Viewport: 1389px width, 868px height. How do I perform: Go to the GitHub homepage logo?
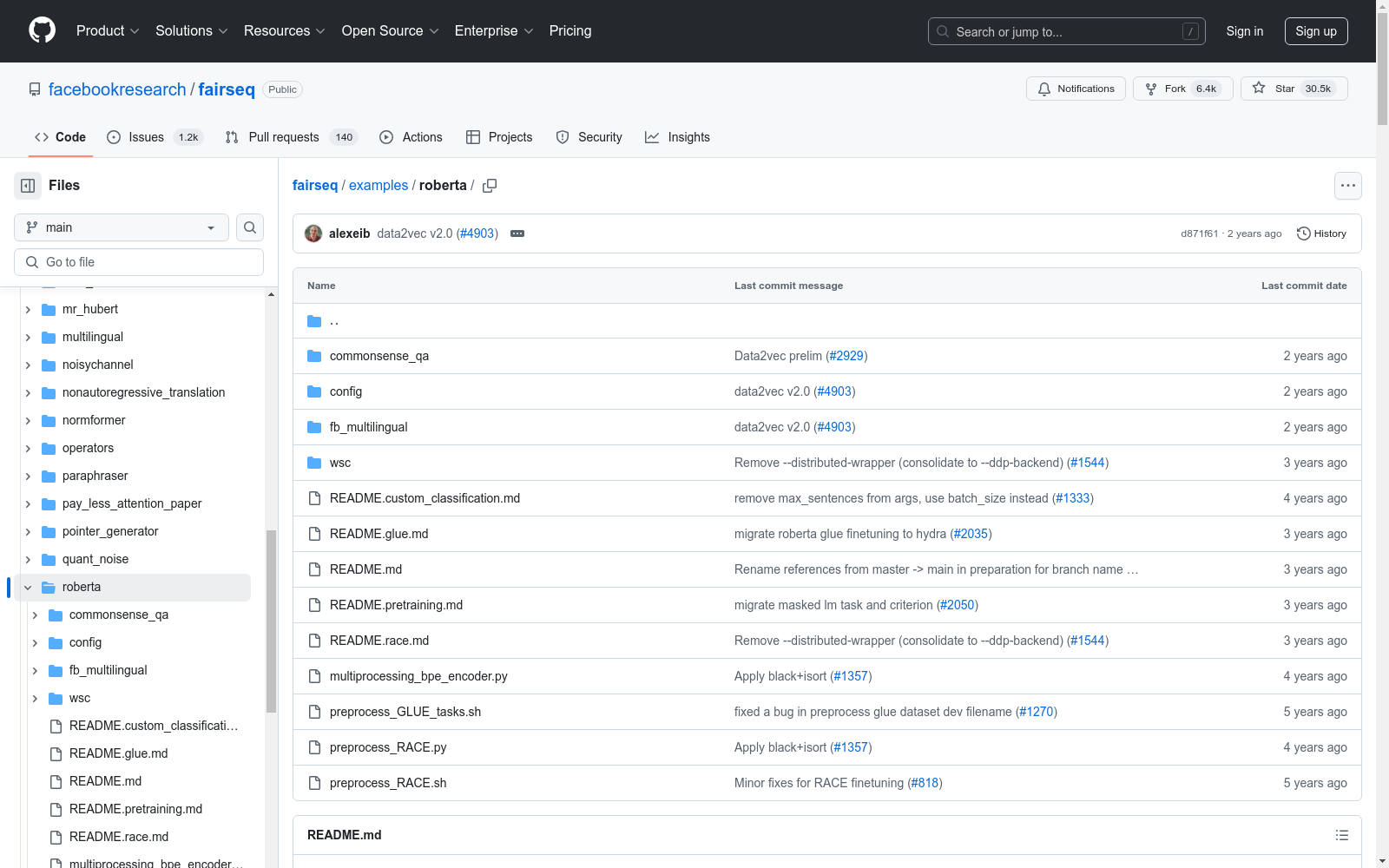[x=42, y=30]
